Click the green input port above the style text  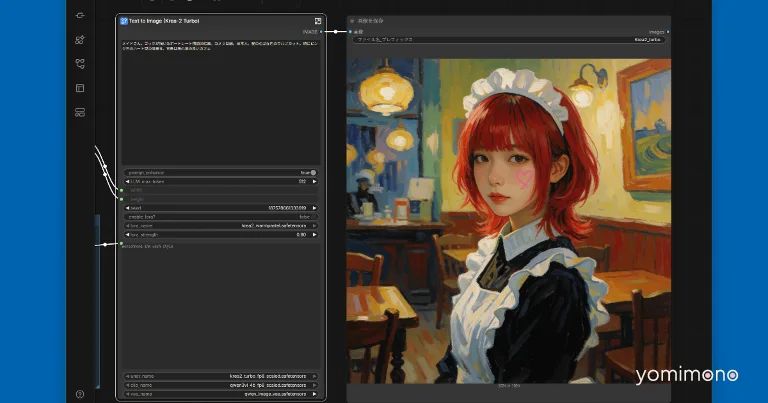point(121,244)
